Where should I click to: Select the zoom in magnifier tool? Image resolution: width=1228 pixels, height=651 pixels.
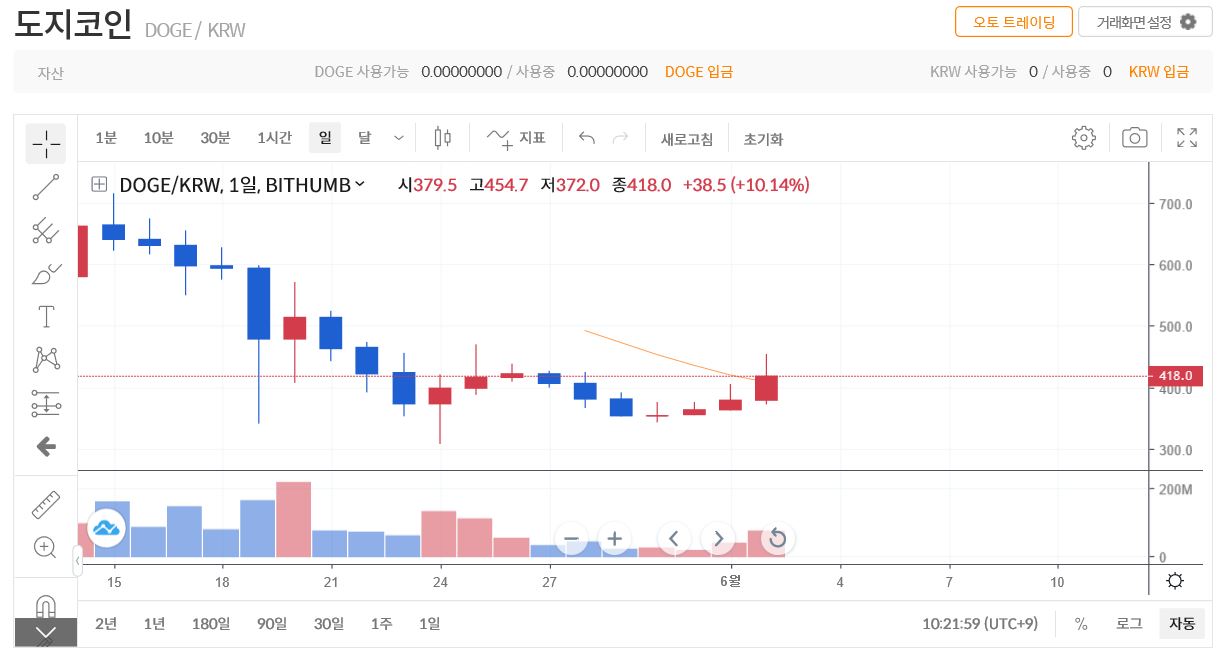(46, 547)
